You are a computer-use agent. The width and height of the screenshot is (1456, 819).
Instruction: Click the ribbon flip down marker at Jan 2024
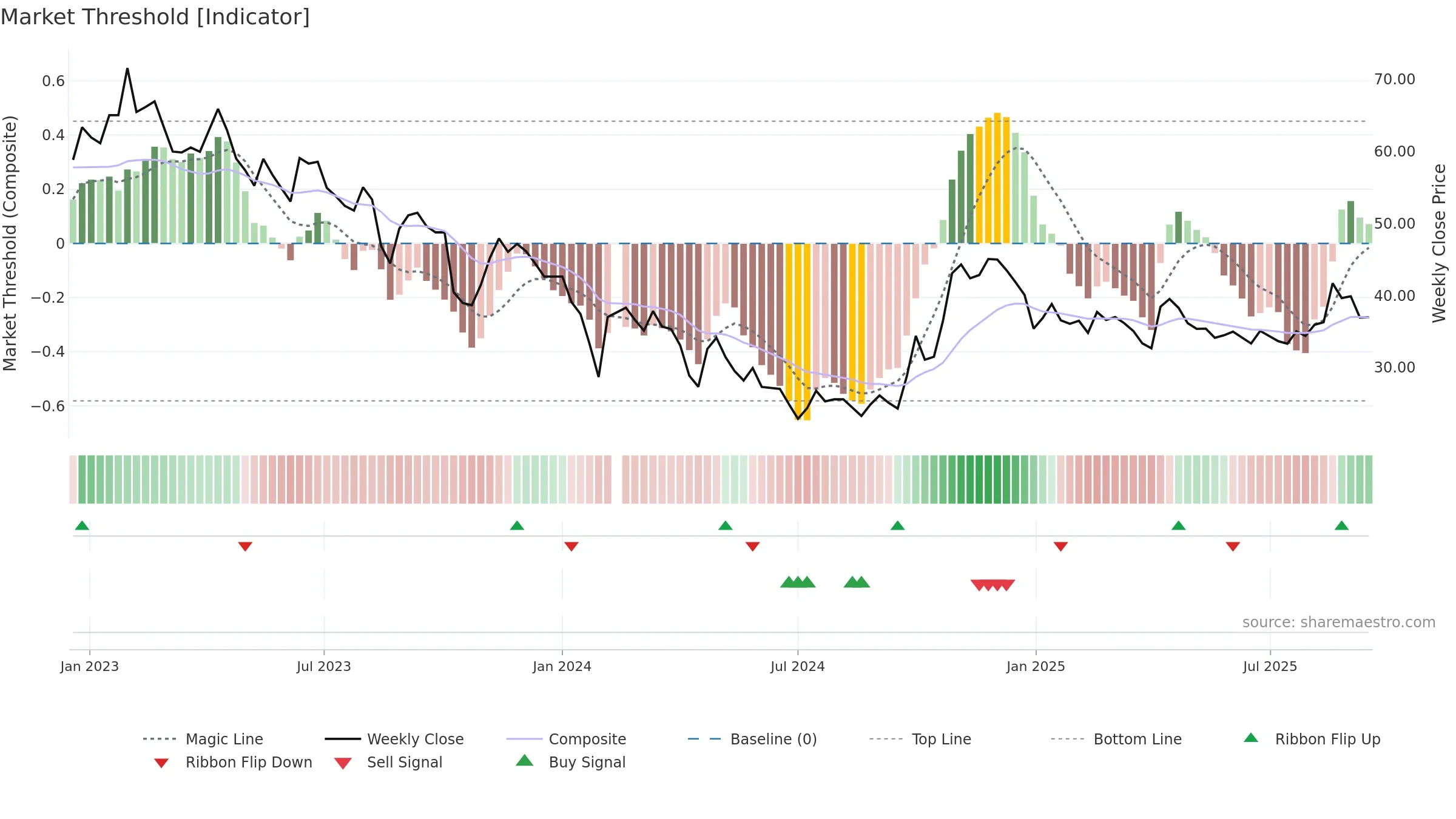[571, 547]
